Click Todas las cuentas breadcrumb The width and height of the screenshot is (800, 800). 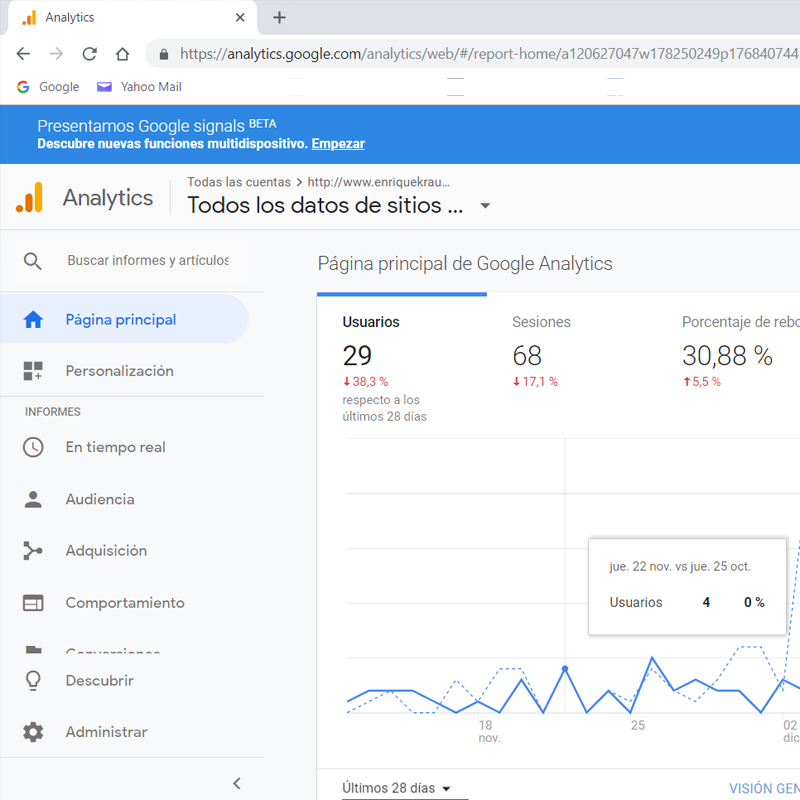click(239, 182)
